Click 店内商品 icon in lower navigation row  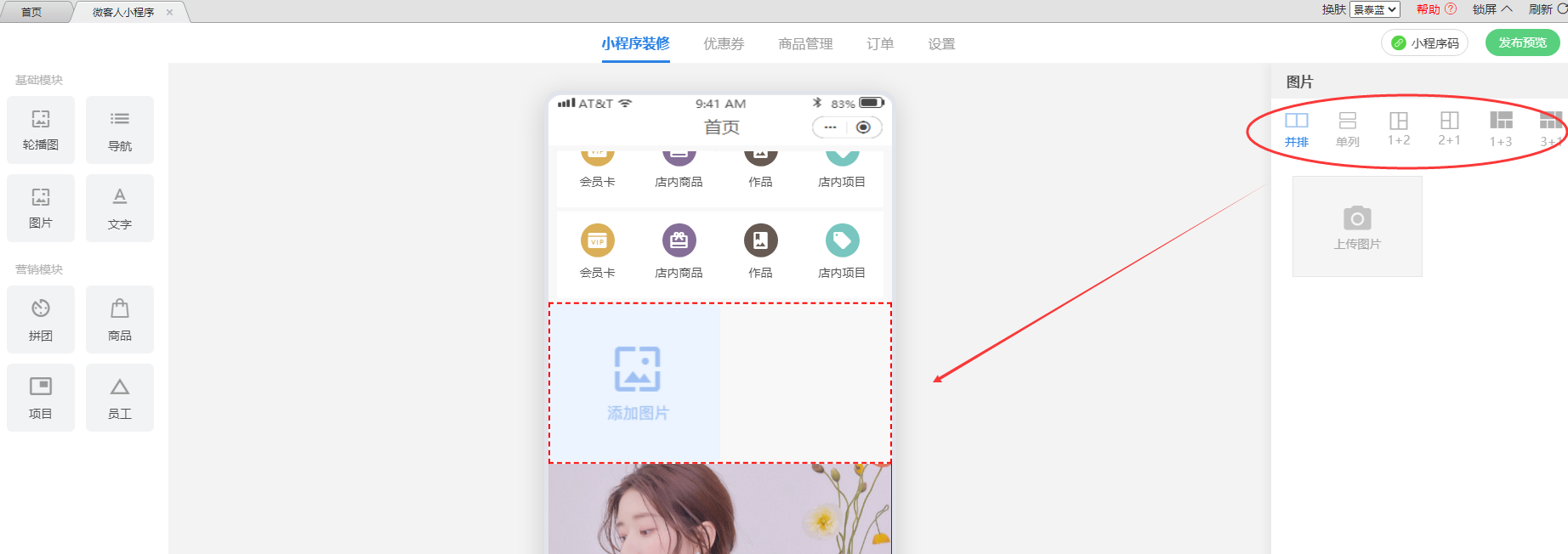[679, 240]
